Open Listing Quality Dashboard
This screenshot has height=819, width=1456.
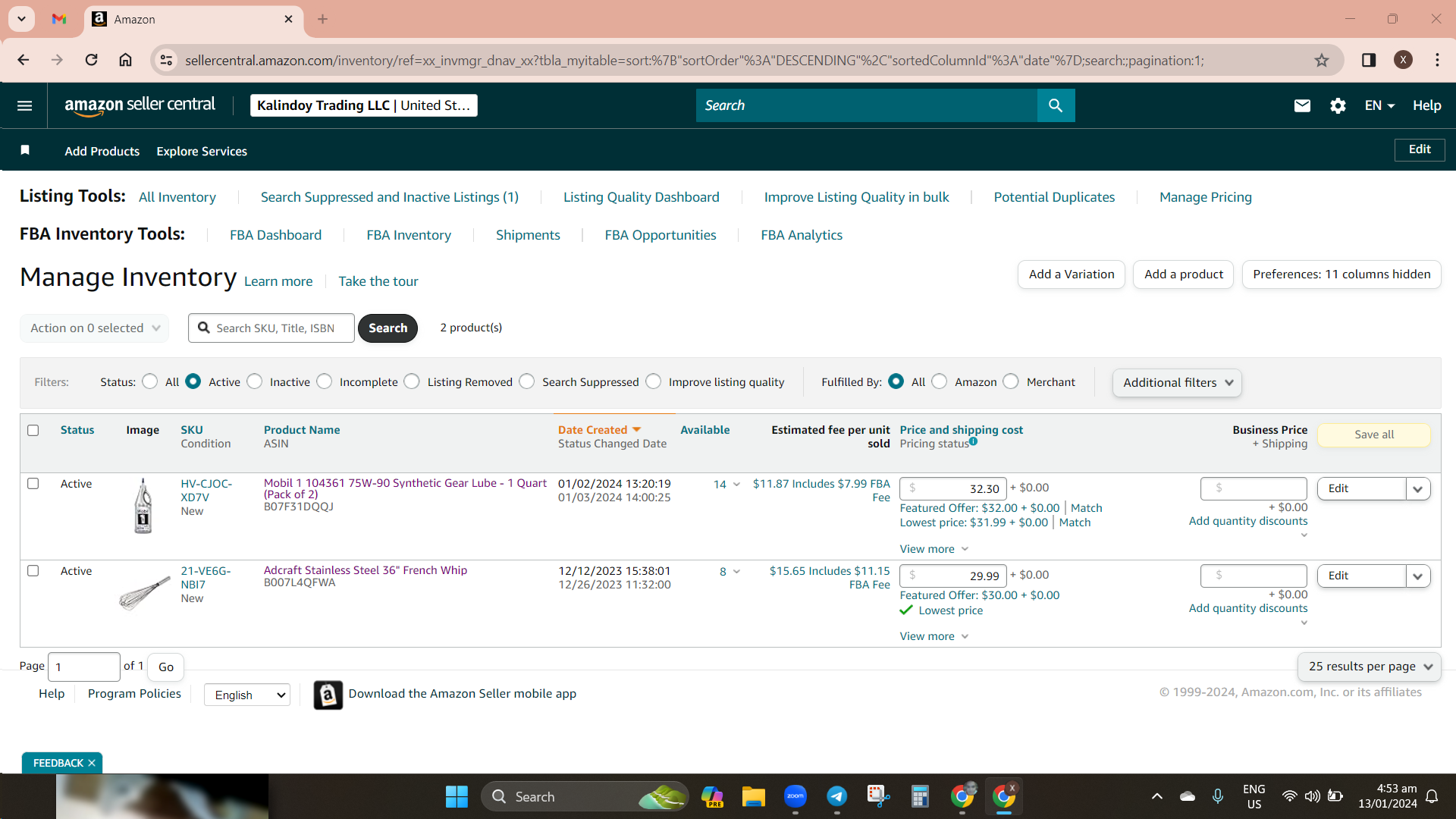tap(641, 197)
